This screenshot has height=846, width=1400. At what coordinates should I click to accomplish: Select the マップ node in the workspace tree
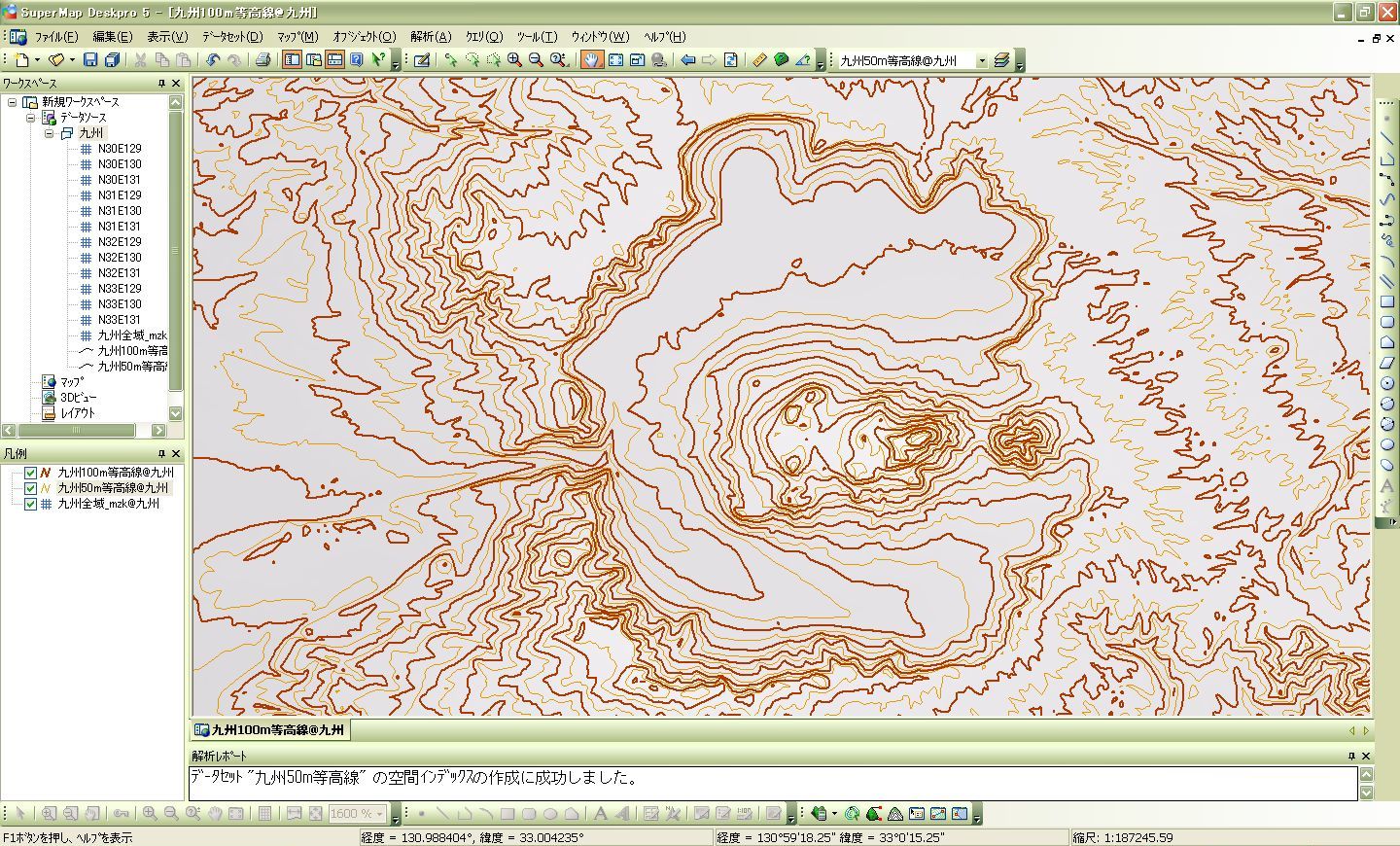point(72,382)
